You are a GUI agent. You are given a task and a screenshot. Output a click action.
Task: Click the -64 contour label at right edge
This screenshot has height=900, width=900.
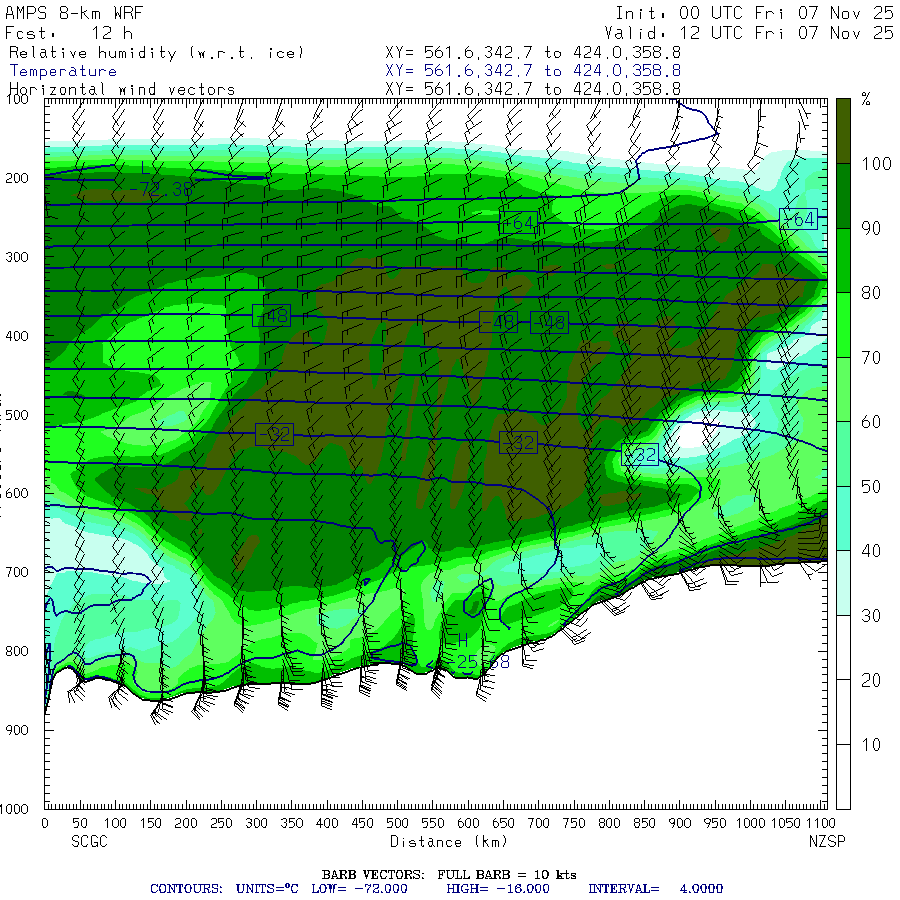[798, 219]
